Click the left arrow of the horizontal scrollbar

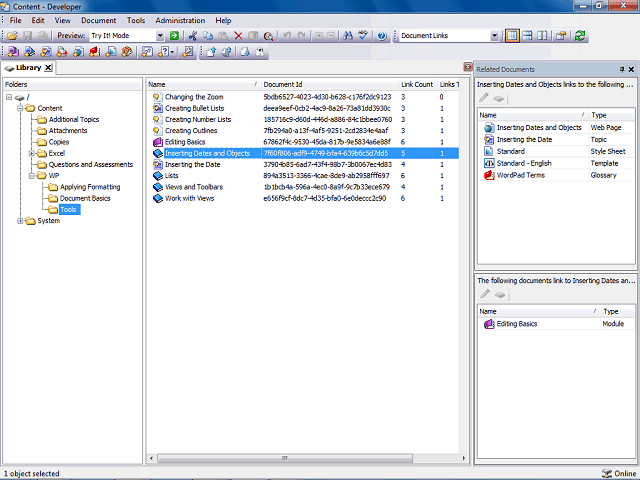151,458
